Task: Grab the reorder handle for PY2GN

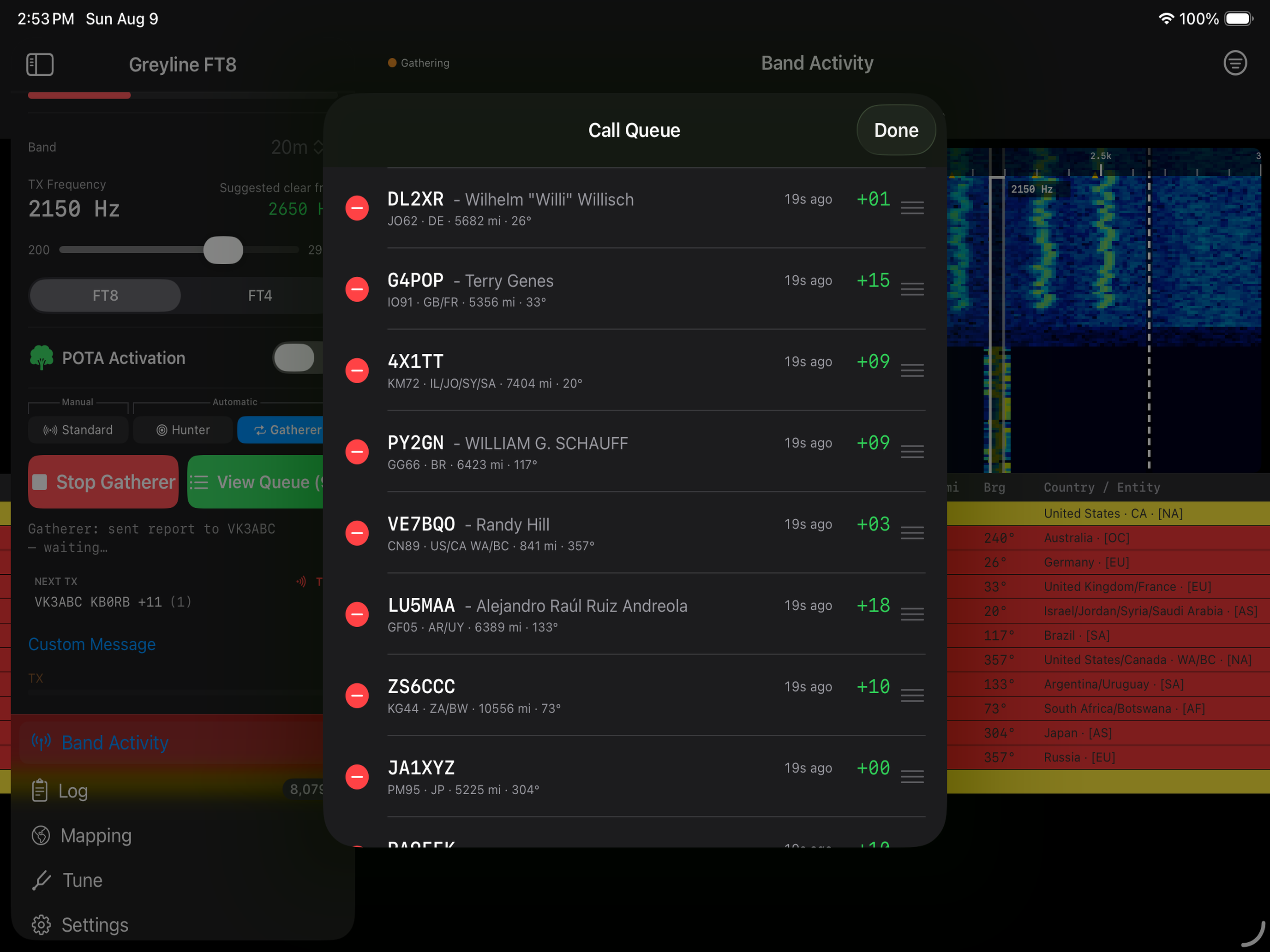Action: click(912, 452)
